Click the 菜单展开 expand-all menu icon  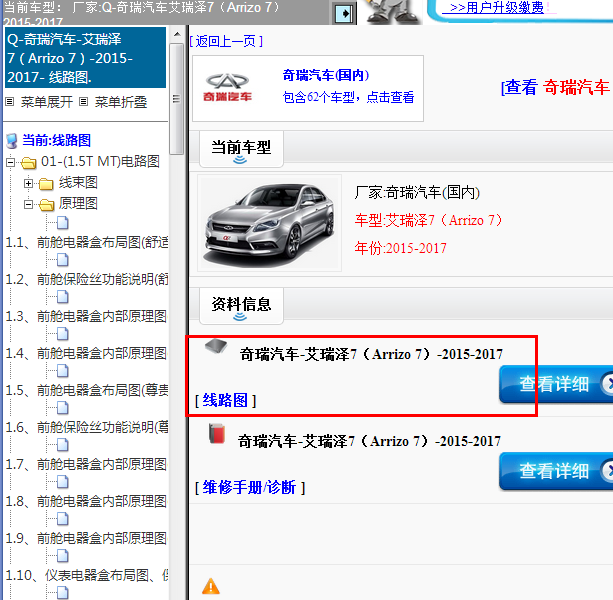[x=10, y=102]
